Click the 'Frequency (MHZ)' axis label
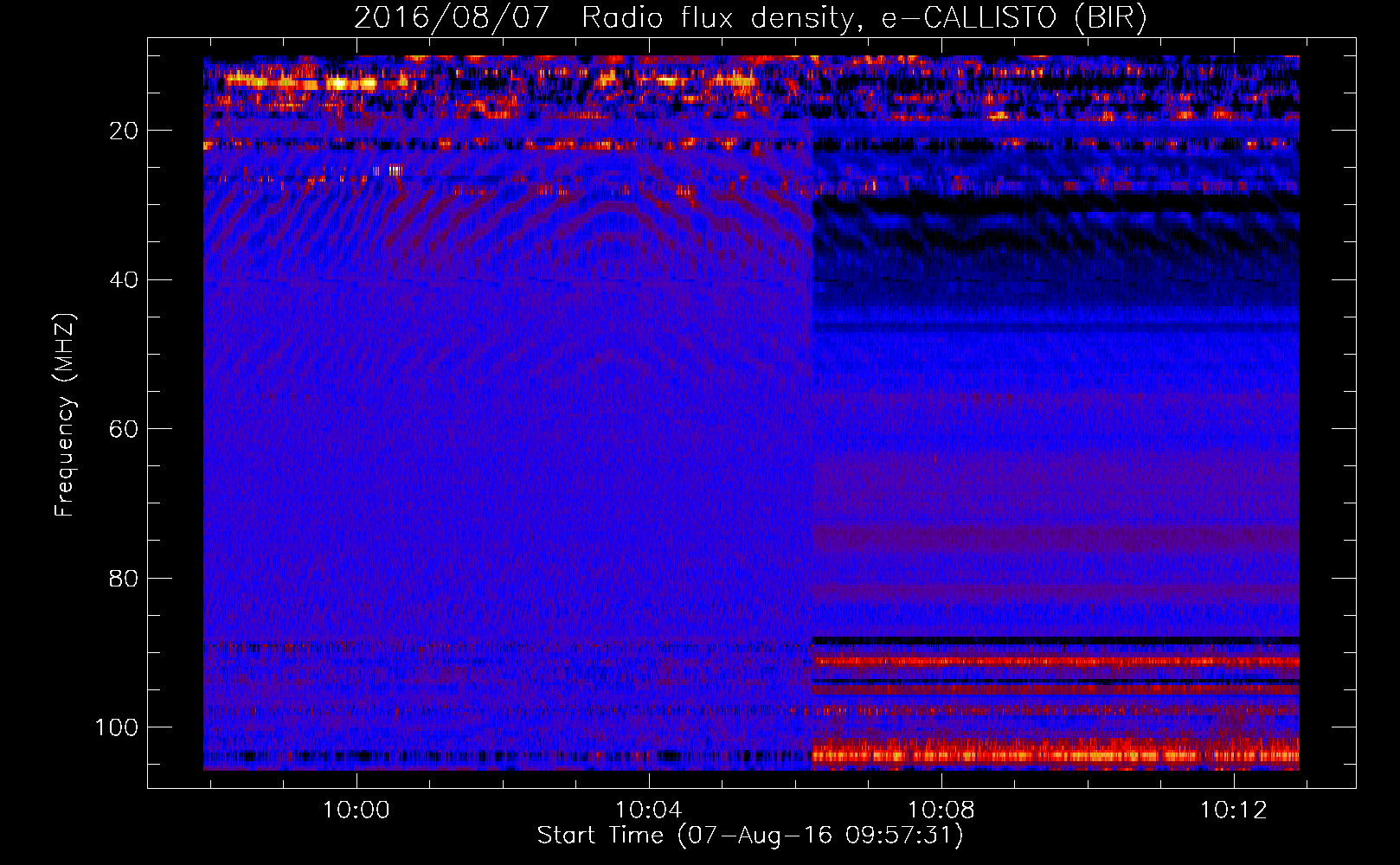Viewport: 1400px width, 865px height. (x=66, y=415)
